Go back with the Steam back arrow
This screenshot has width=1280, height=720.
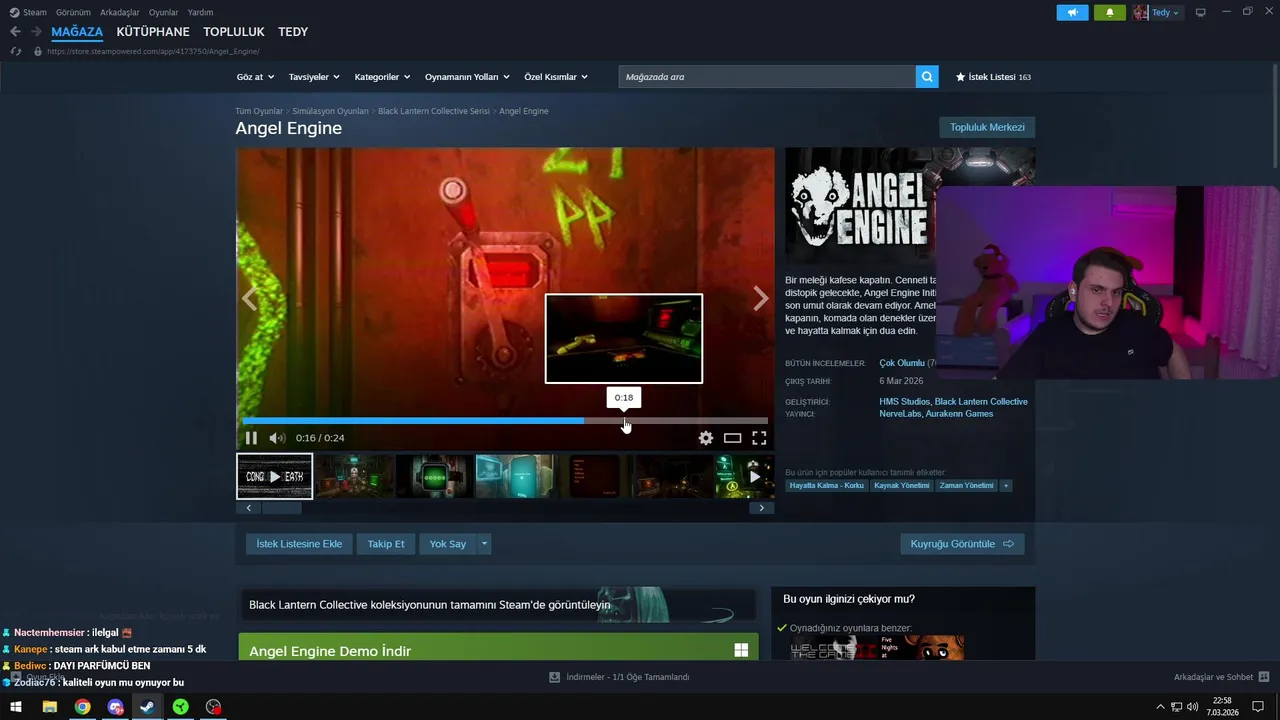click(x=15, y=32)
